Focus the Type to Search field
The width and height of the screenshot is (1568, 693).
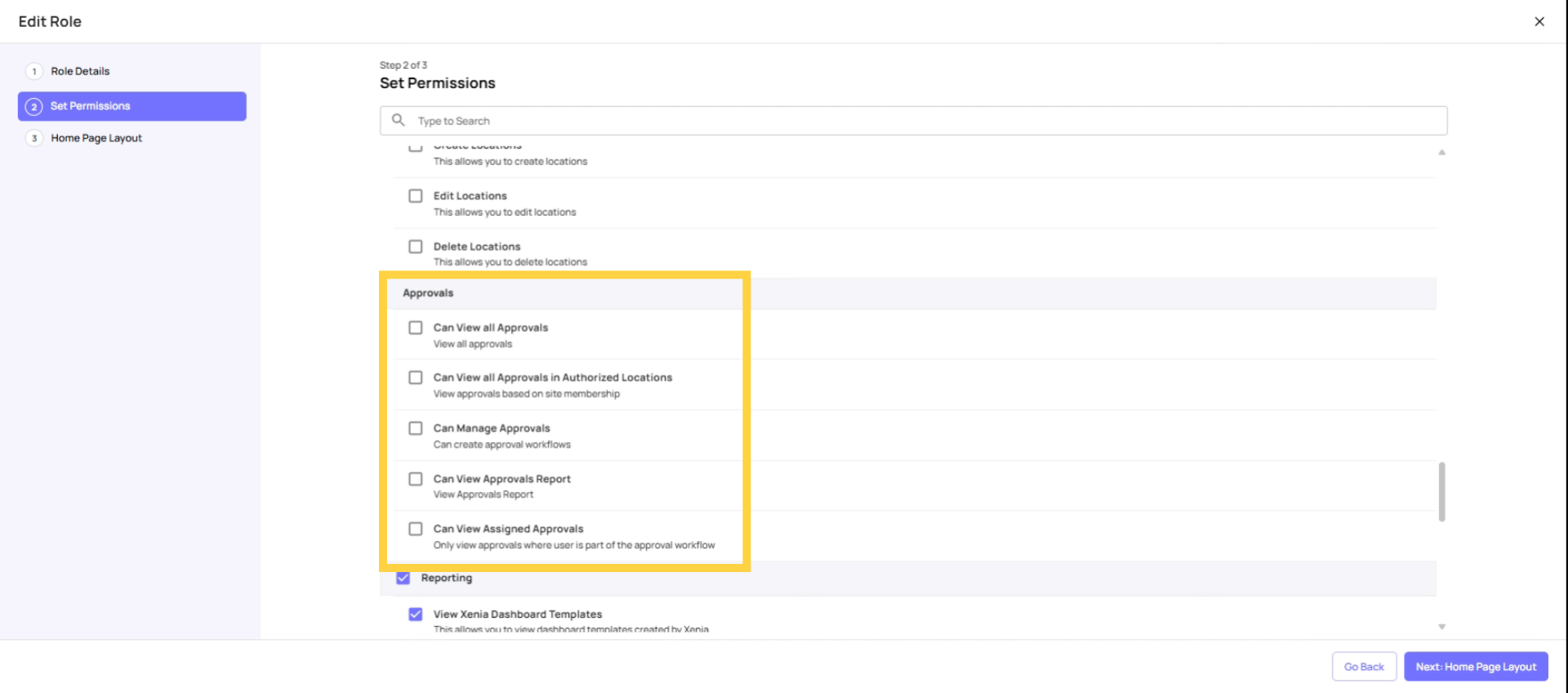pos(913,120)
